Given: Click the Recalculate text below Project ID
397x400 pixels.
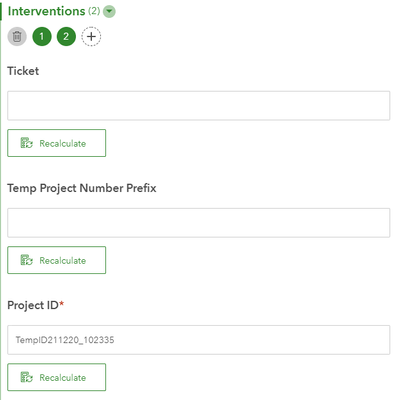Looking at the screenshot, I should [63, 378].
